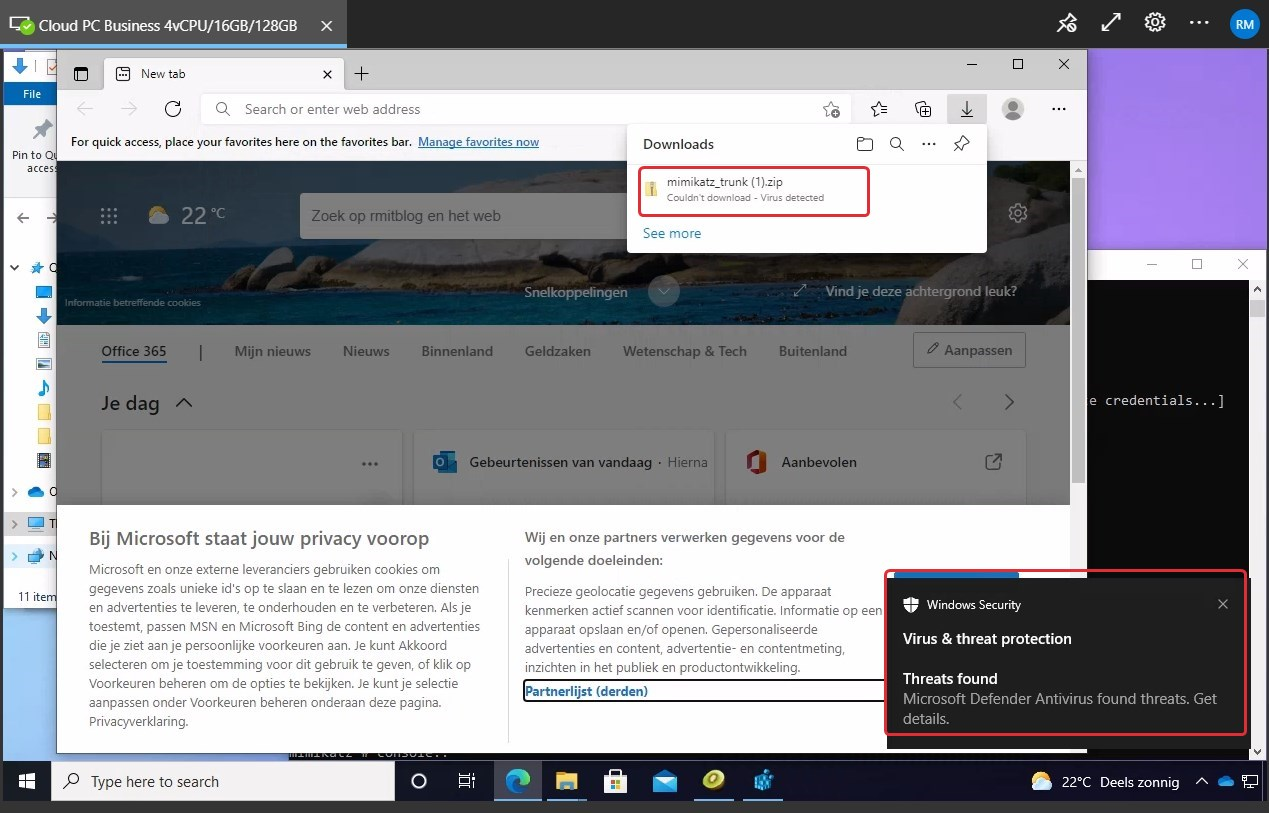Click See more in the Downloads panel
1269x813 pixels.
[x=672, y=233]
